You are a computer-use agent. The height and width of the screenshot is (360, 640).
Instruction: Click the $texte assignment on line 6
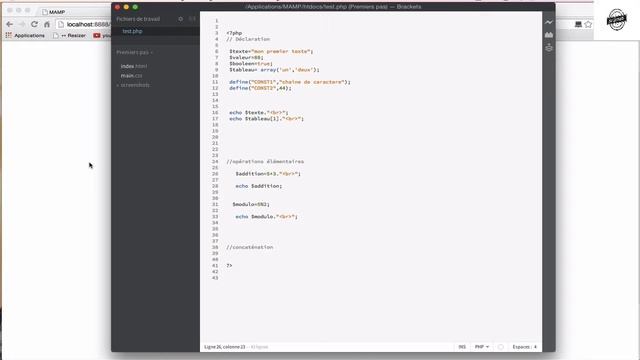click(271, 51)
